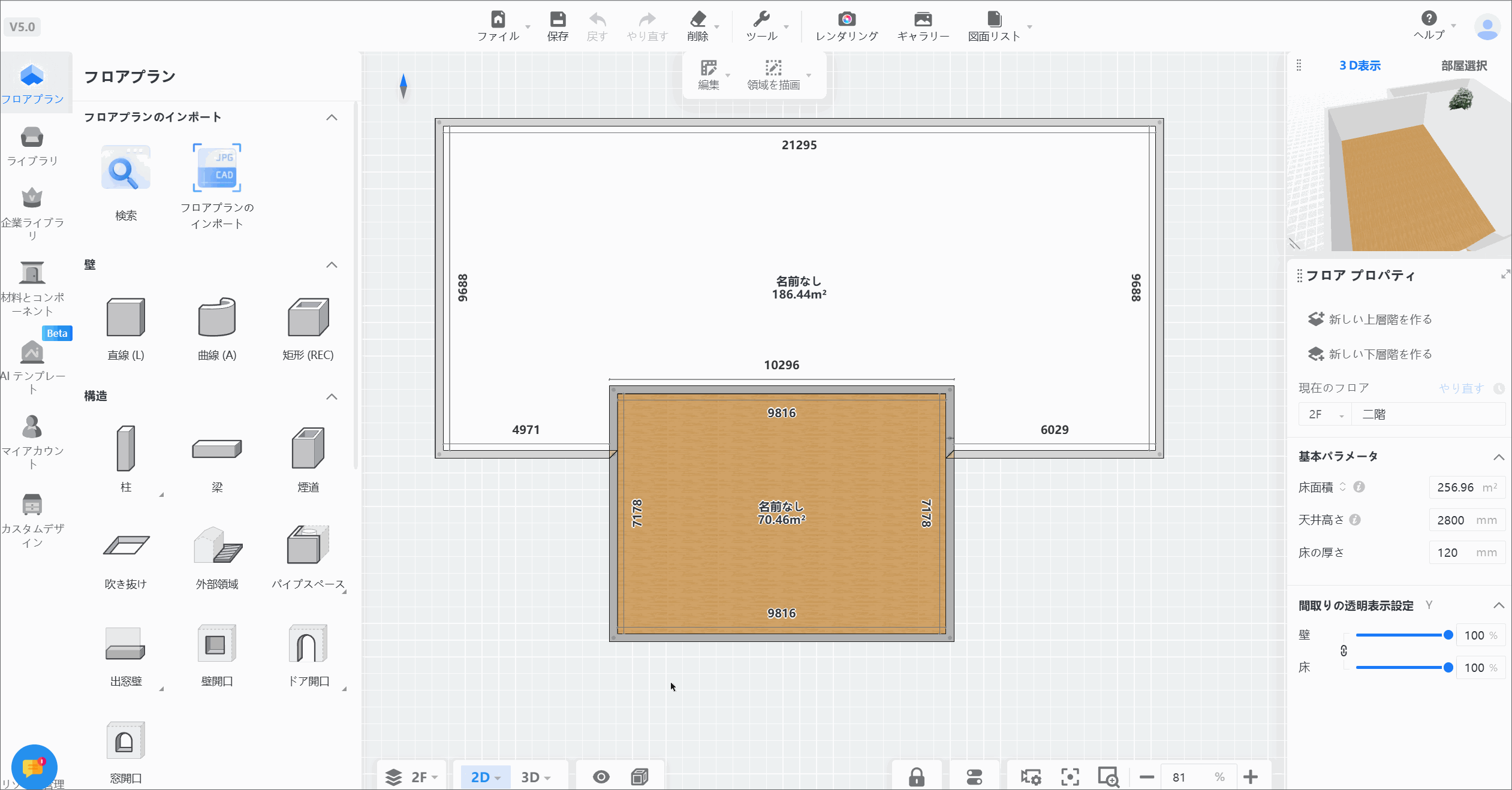Open the AI テンプレート sidebar tab
The height and width of the screenshot is (790, 1512).
point(32,367)
